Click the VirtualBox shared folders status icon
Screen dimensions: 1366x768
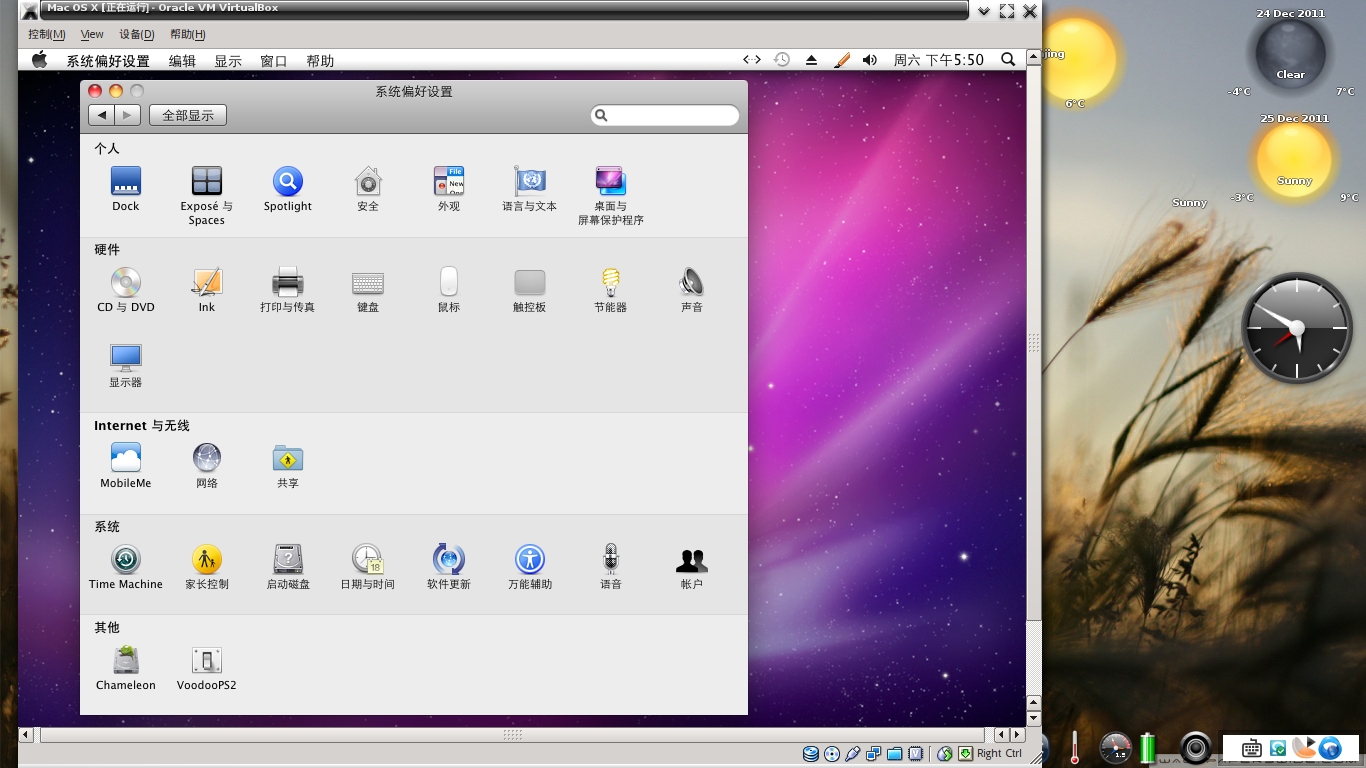pos(895,753)
